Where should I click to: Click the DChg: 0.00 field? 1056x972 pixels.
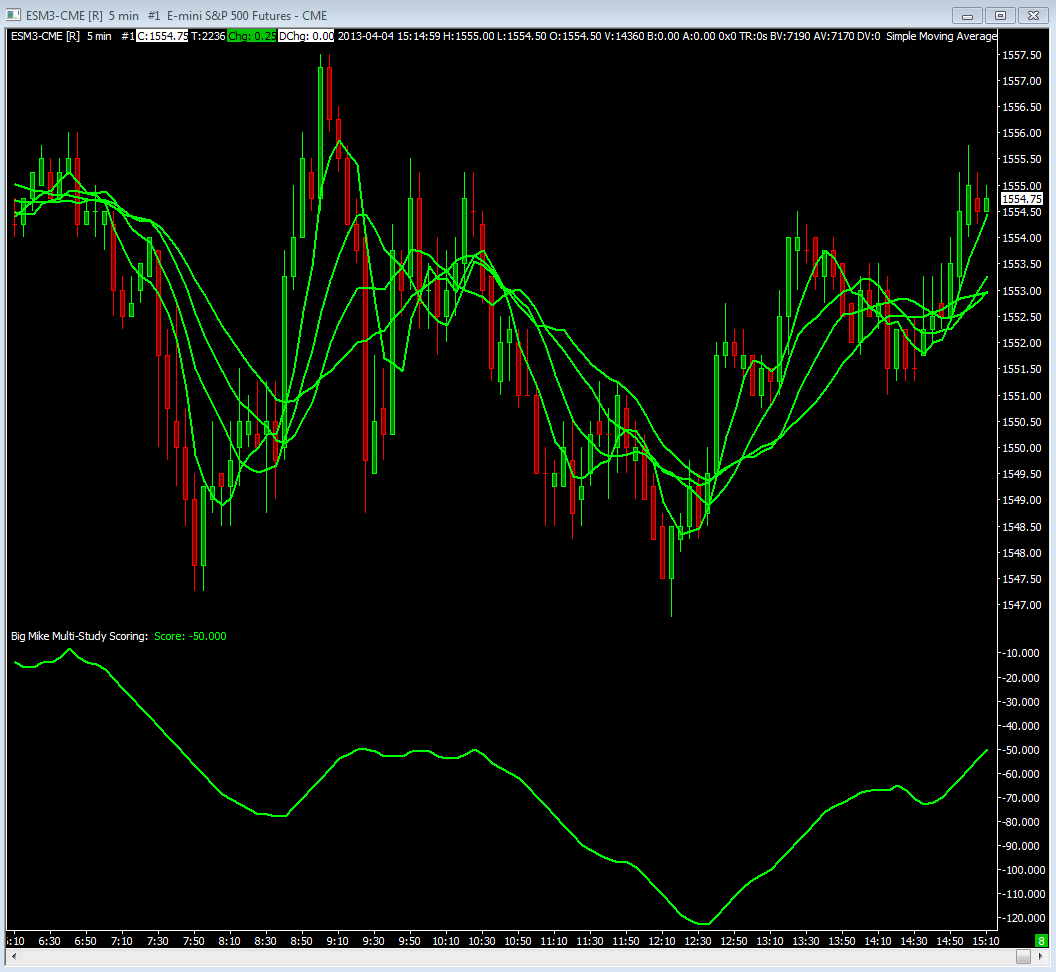pyautogui.click(x=306, y=36)
